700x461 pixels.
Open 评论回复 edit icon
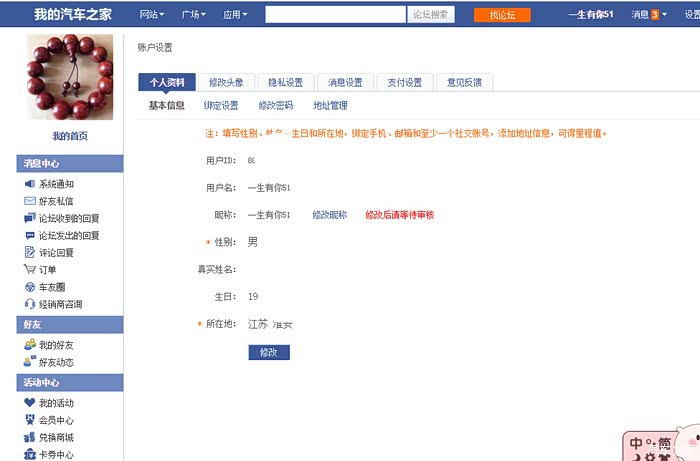30,252
